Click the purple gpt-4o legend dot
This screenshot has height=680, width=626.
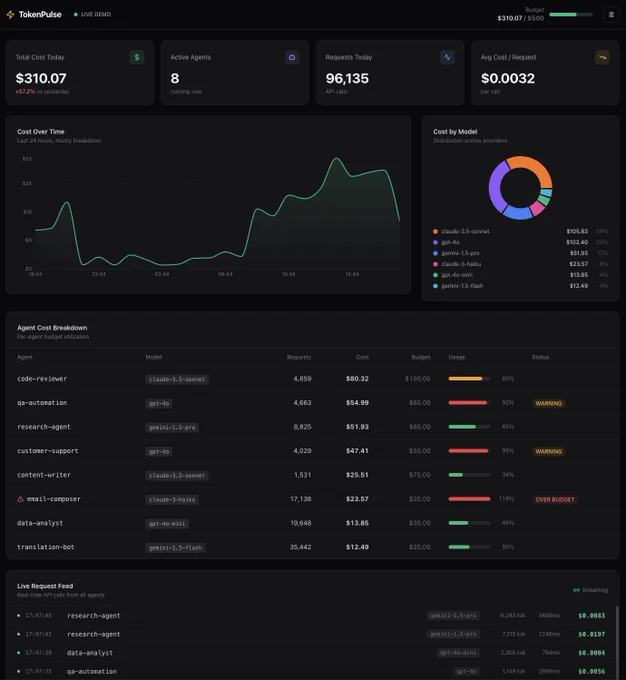click(x=436, y=242)
